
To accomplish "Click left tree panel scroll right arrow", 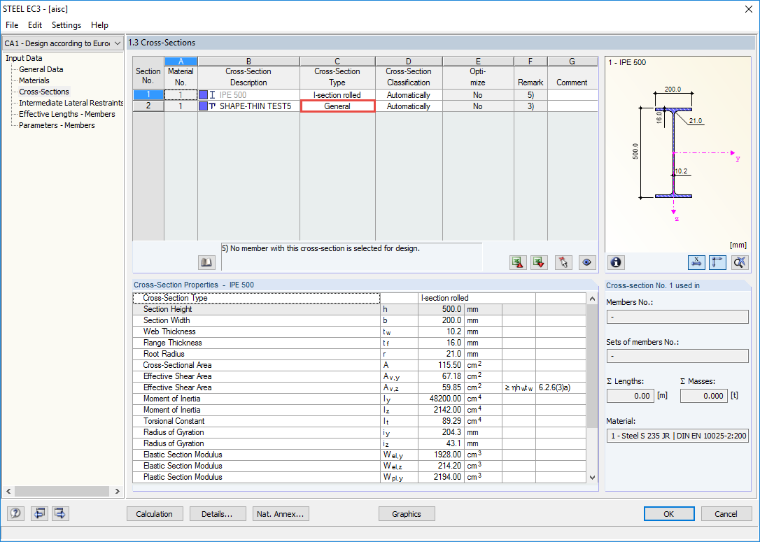I will pyautogui.click(x=117, y=491).
